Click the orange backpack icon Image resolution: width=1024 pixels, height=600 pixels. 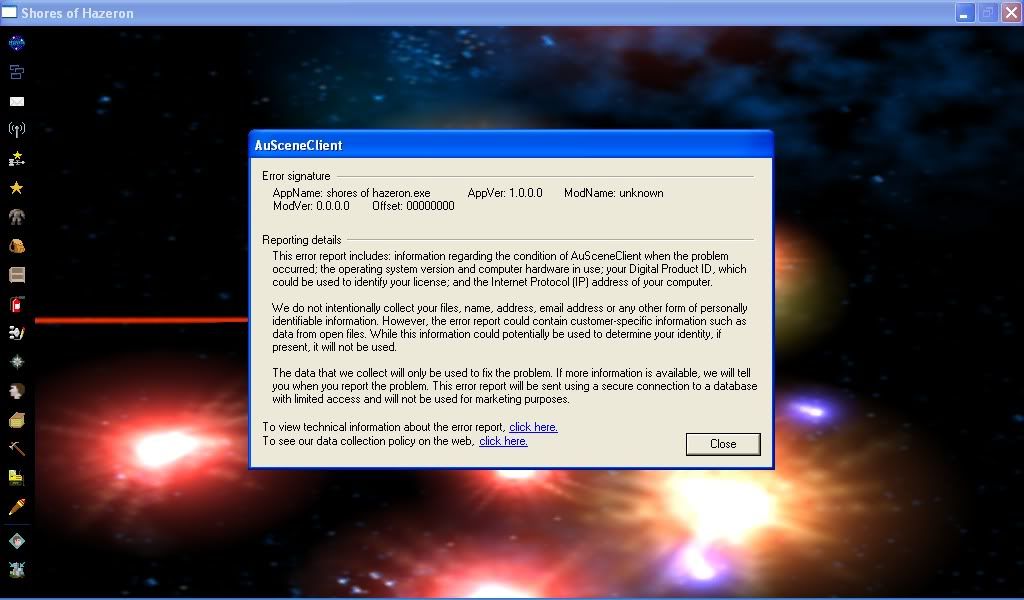click(16, 246)
